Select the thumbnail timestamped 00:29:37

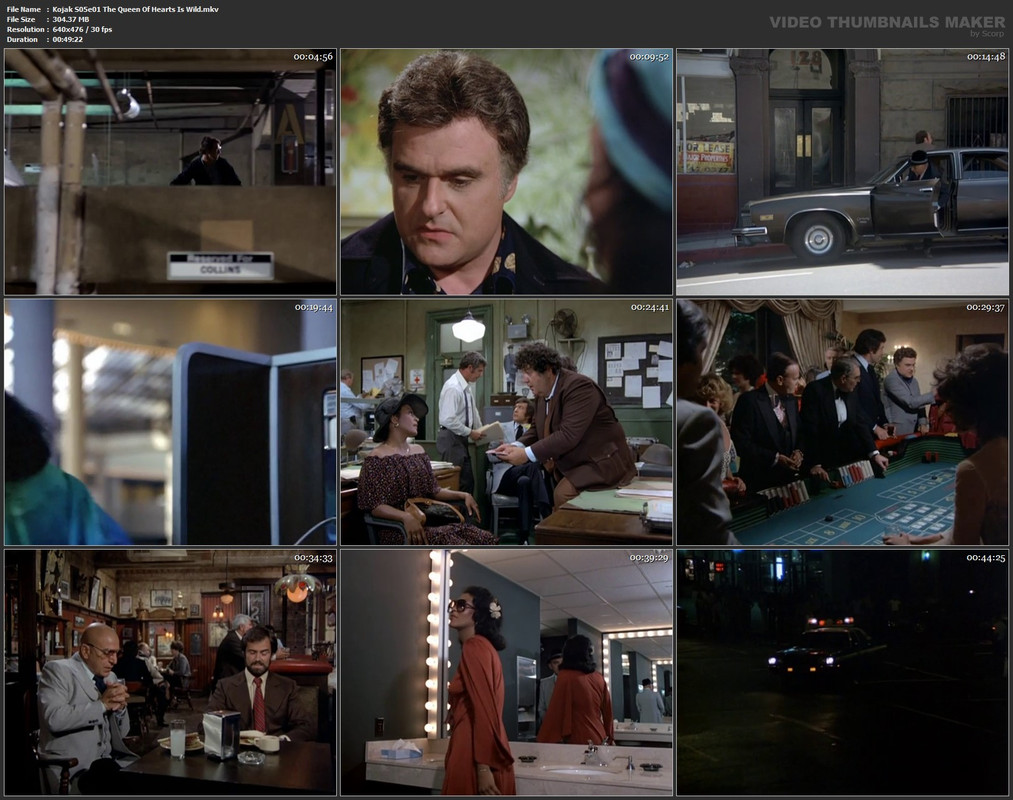842,422
